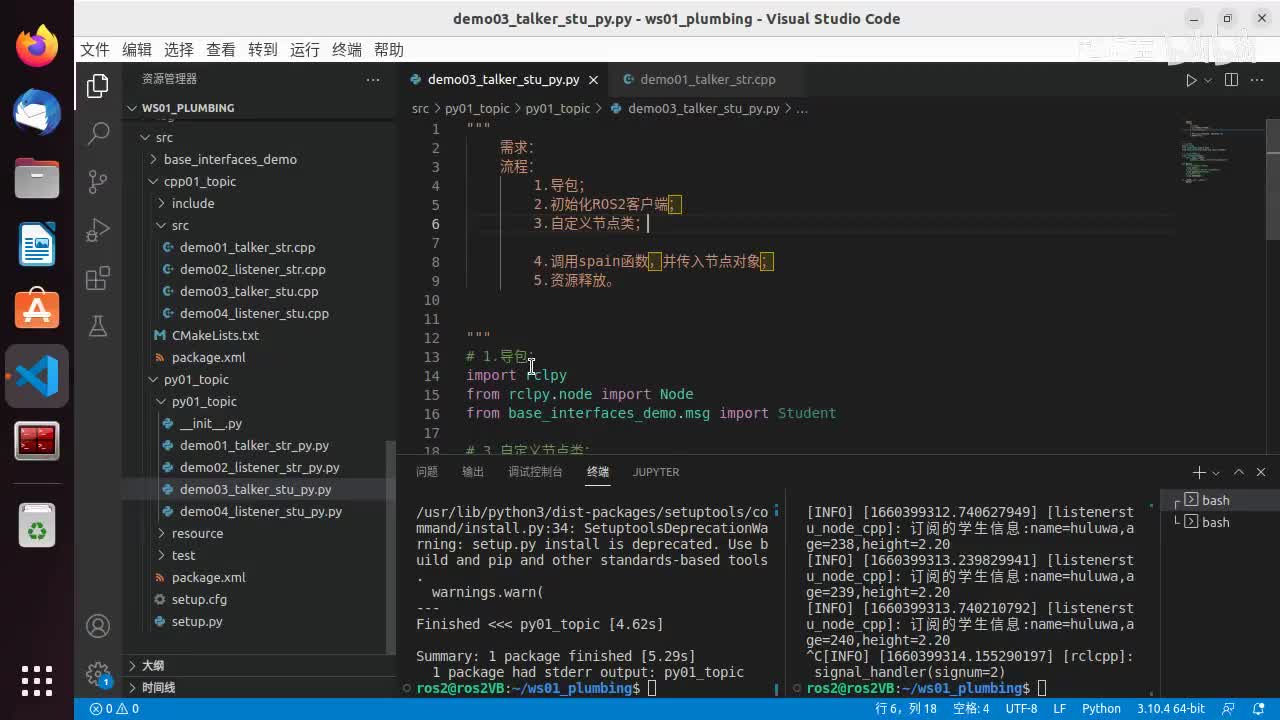
Task: Expand the 时间线 timeline section
Action: [x=260, y=688]
